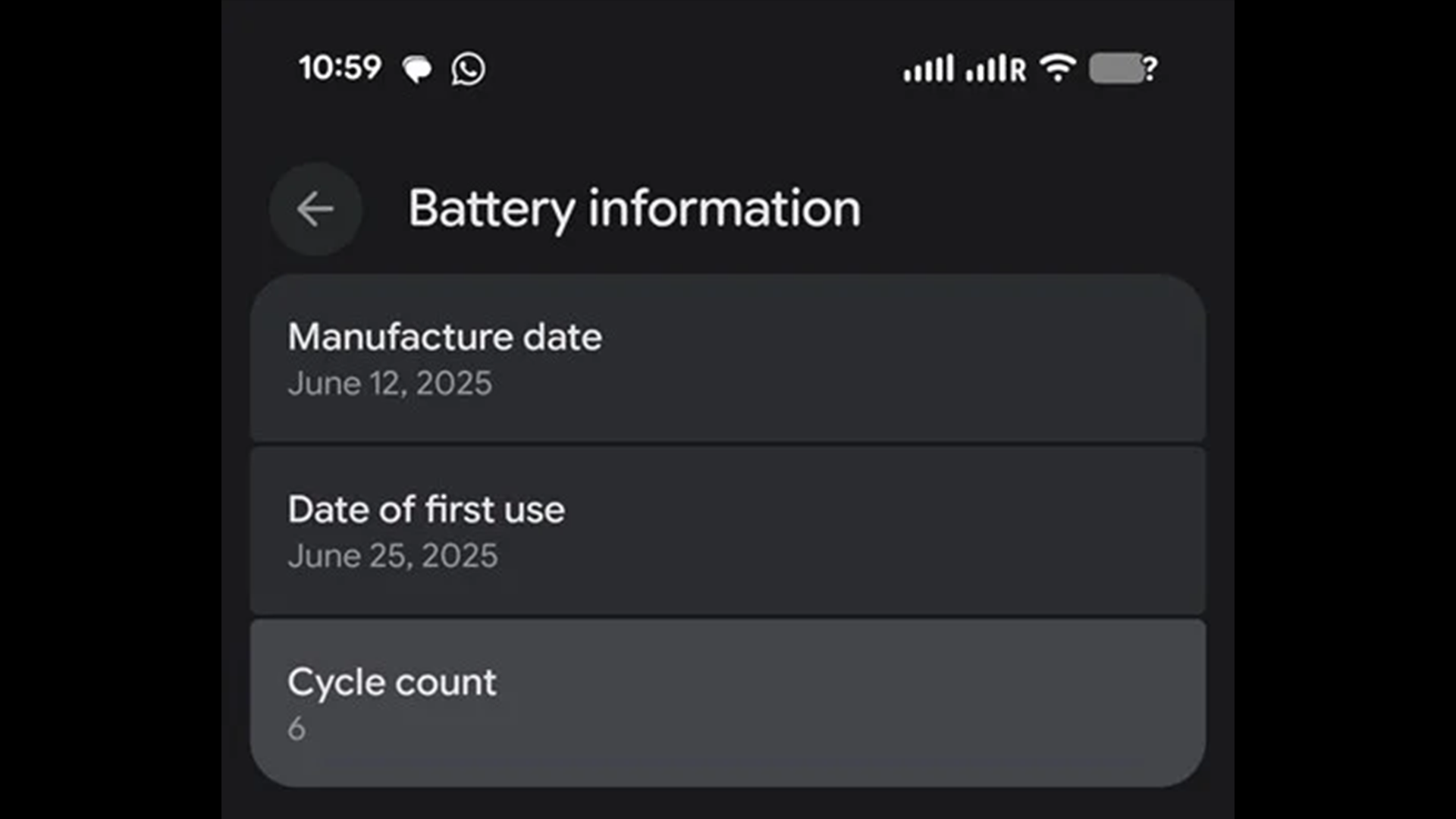Tap the Battery information page title

click(634, 209)
